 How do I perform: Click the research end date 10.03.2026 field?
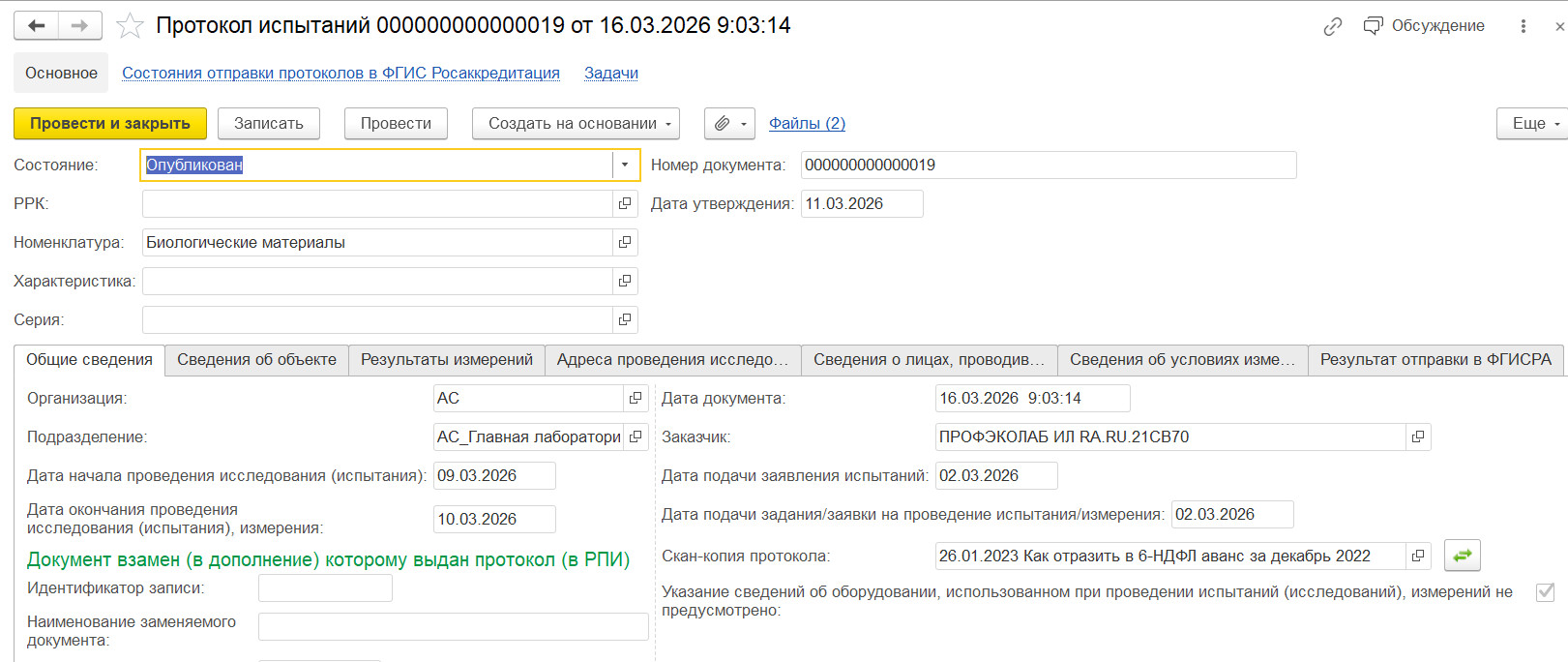tap(494, 520)
